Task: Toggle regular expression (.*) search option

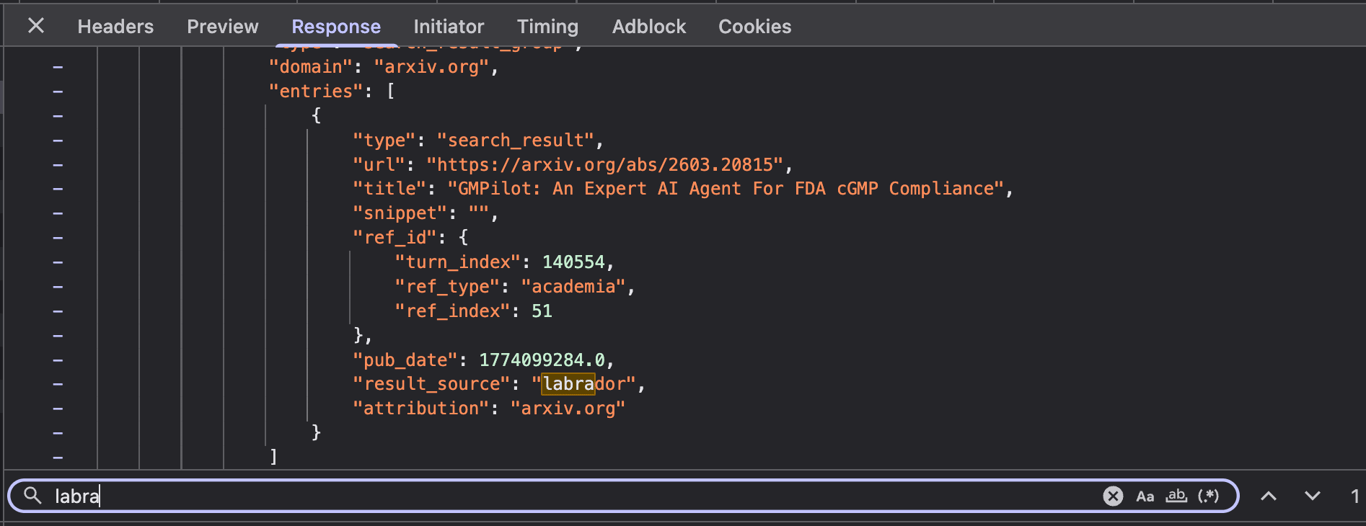Action: click(x=1208, y=496)
